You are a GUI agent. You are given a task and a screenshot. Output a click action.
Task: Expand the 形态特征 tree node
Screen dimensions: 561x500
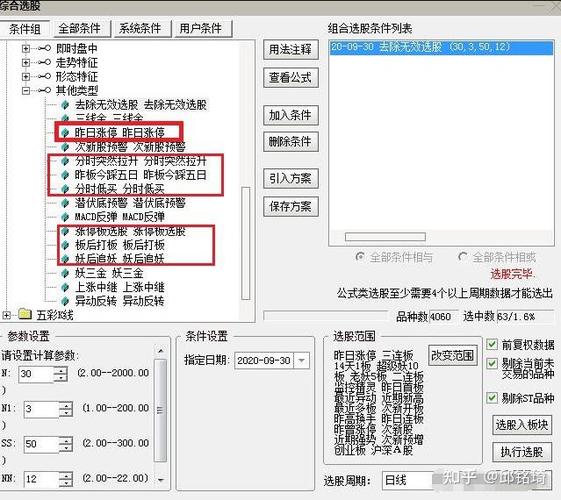26,77
